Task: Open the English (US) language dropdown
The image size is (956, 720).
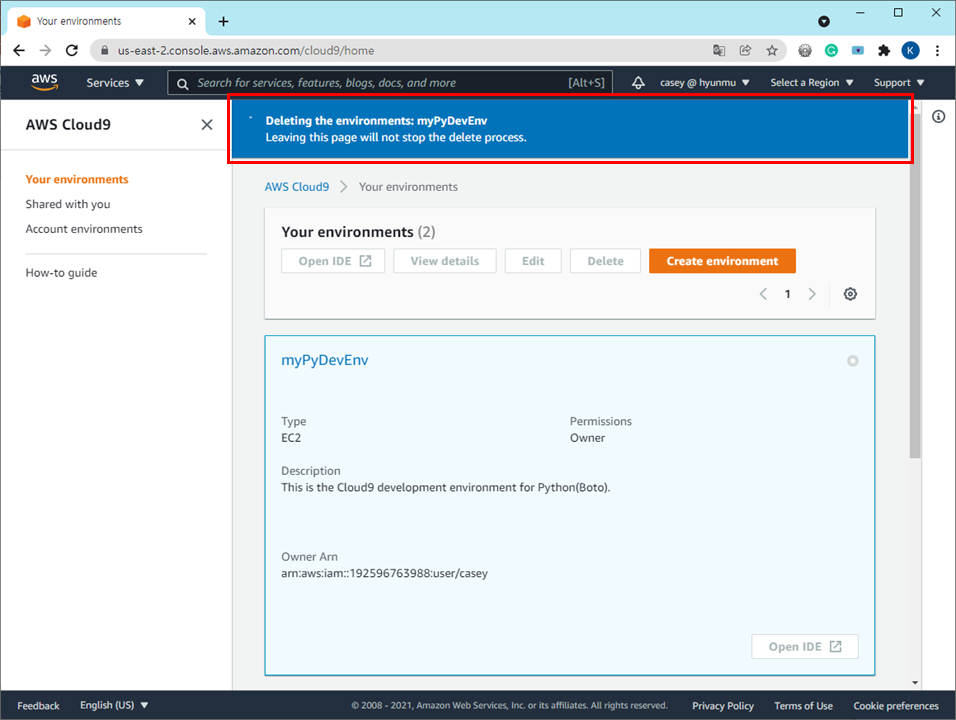Action: coord(114,705)
